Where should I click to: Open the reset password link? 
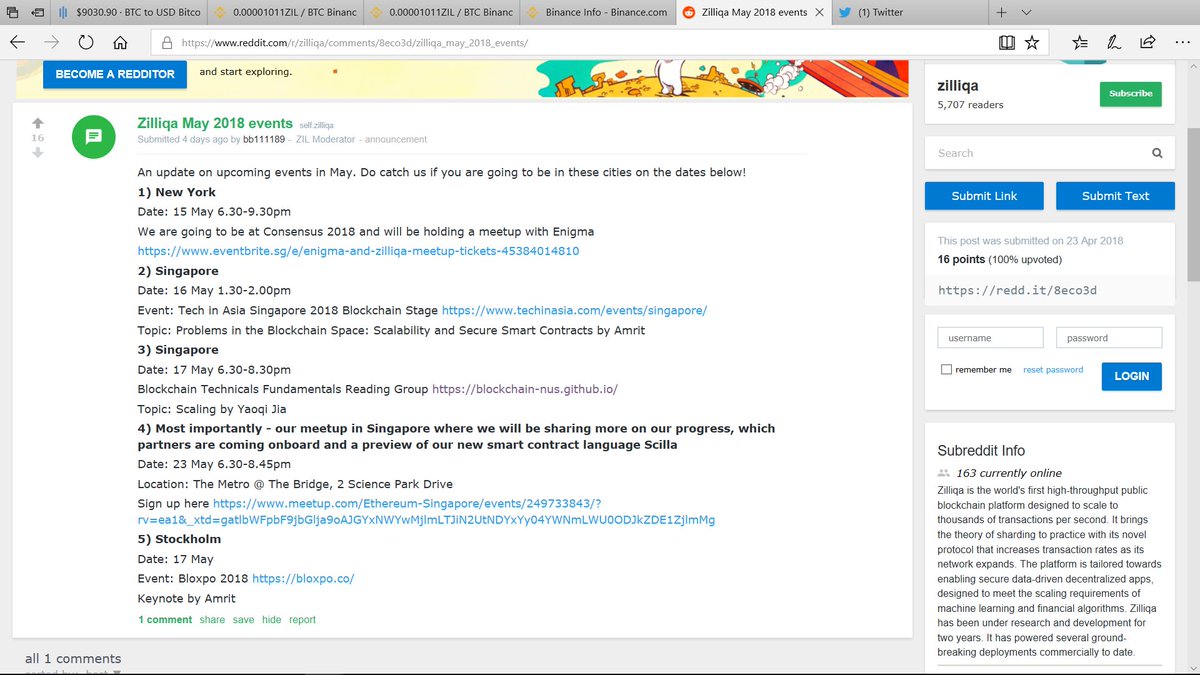(x=1053, y=370)
